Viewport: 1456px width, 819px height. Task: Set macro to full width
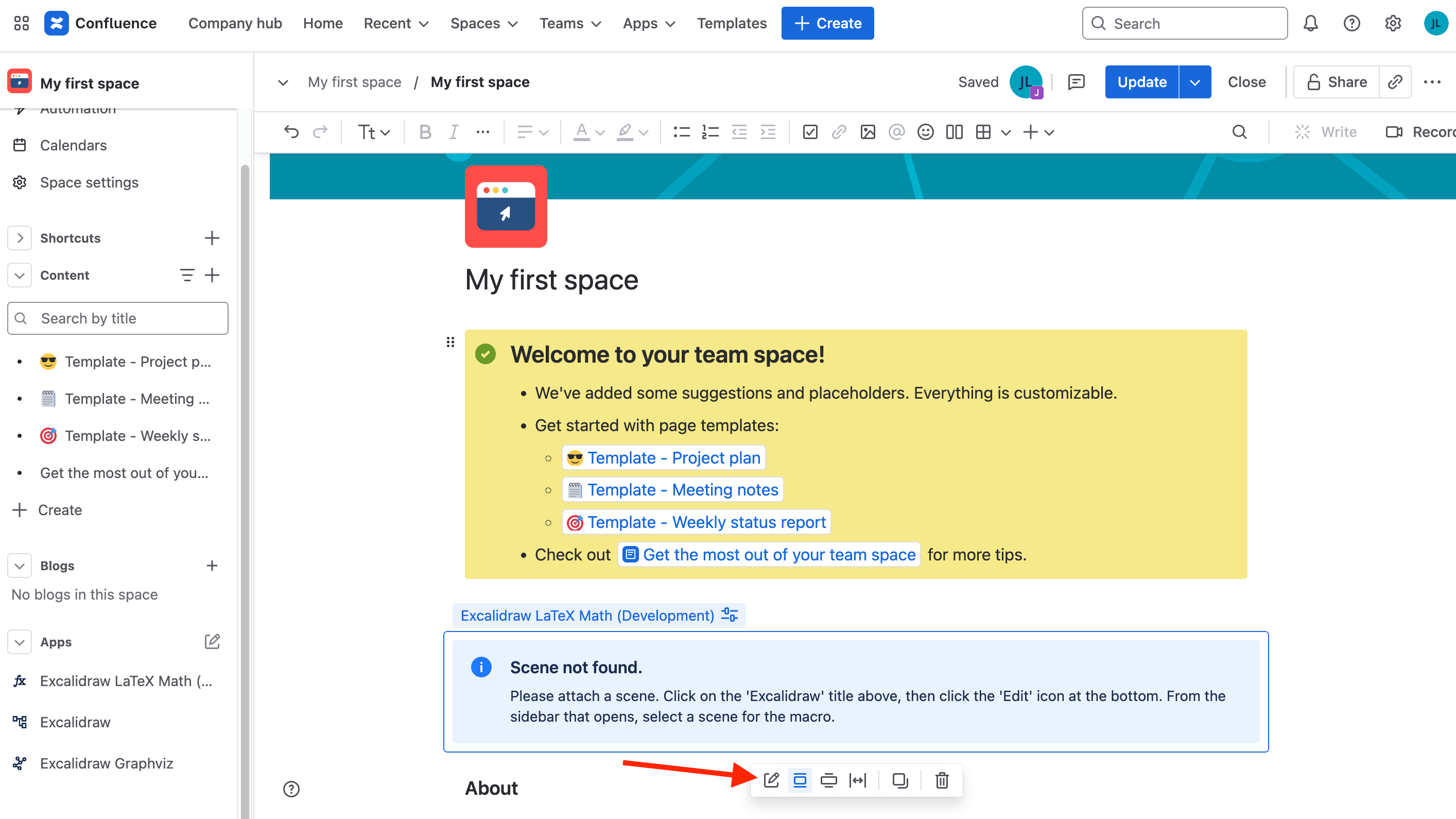[x=858, y=780]
